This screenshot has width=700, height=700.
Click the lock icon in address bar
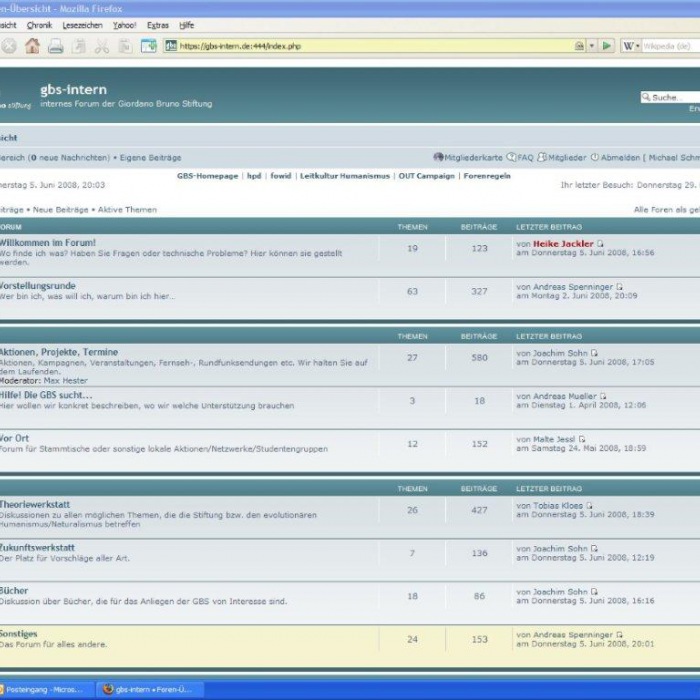[x=579, y=46]
